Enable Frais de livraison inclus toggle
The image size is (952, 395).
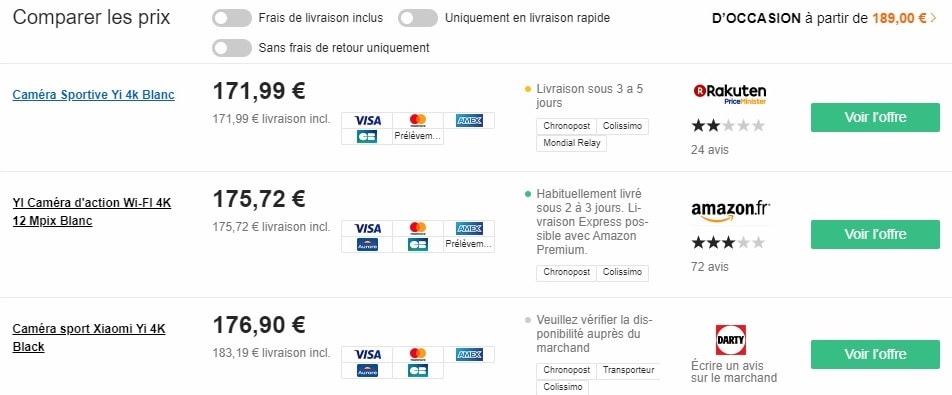(232, 18)
